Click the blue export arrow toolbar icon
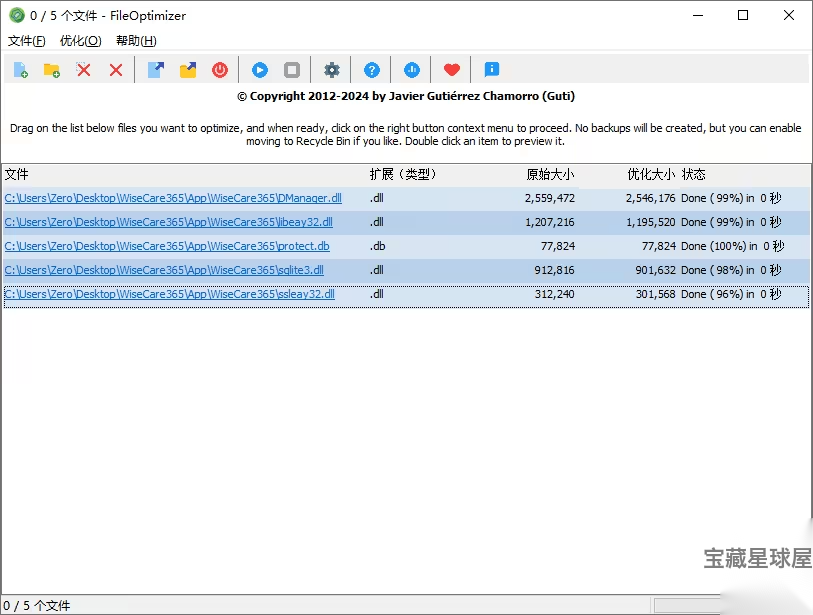This screenshot has width=813, height=615. (156, 69)
